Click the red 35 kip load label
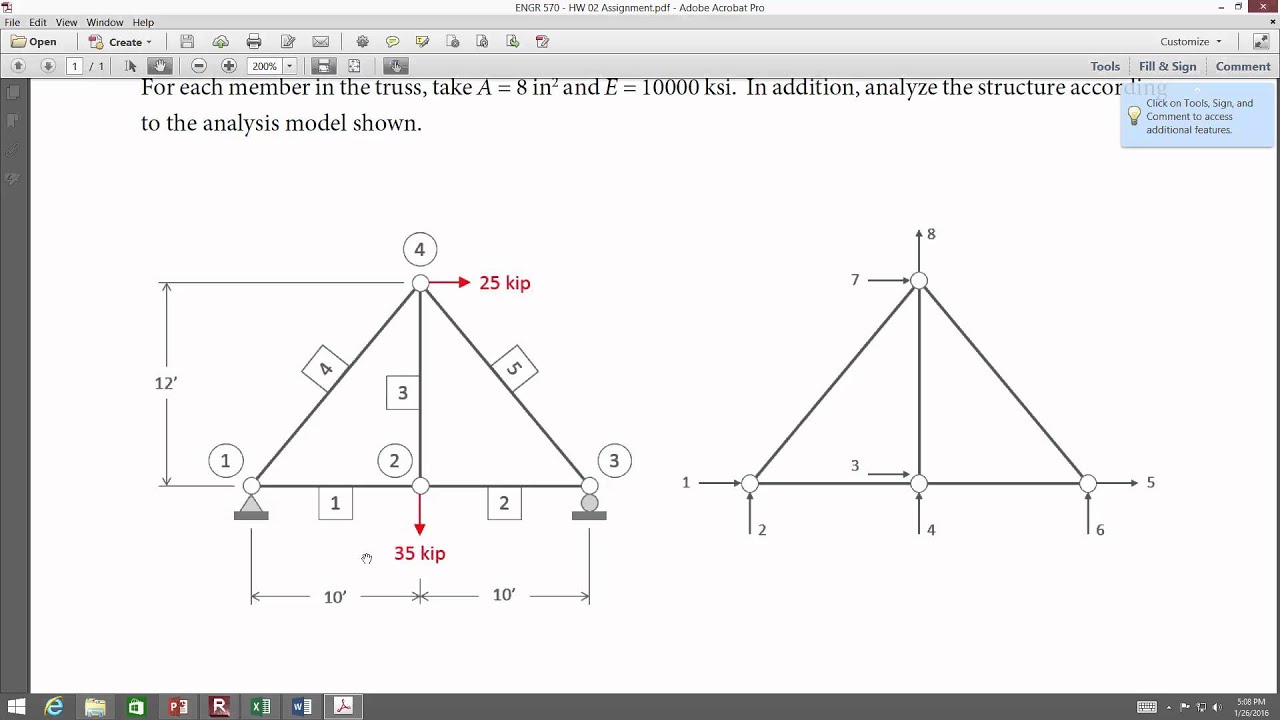Viewport: 1280px width, 720px height. click(x=419, y=553)
